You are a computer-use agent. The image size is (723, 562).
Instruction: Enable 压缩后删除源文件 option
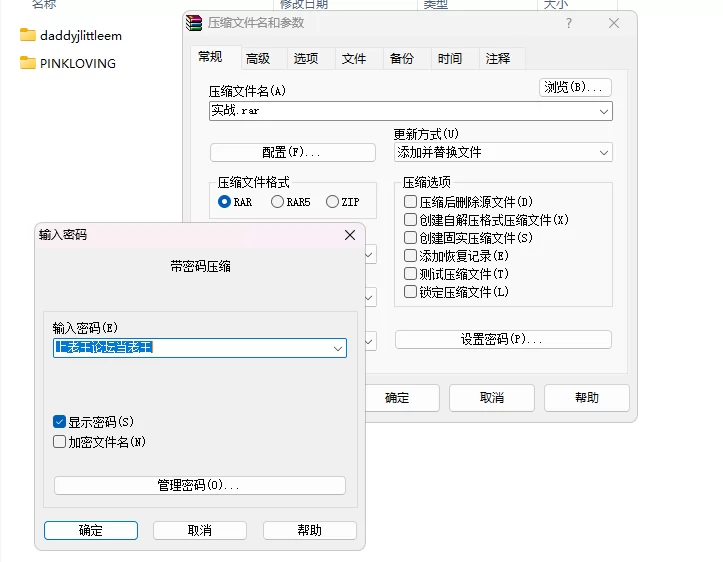pos(410,202)
